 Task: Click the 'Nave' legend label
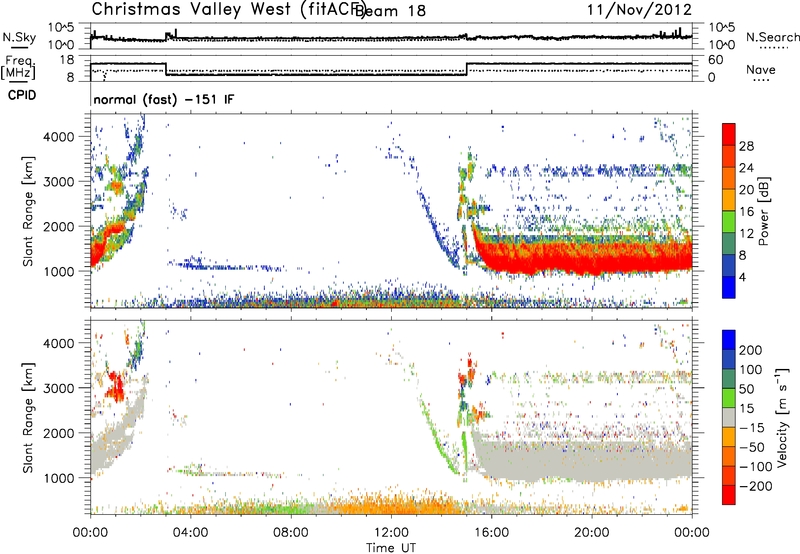point(761,69)
